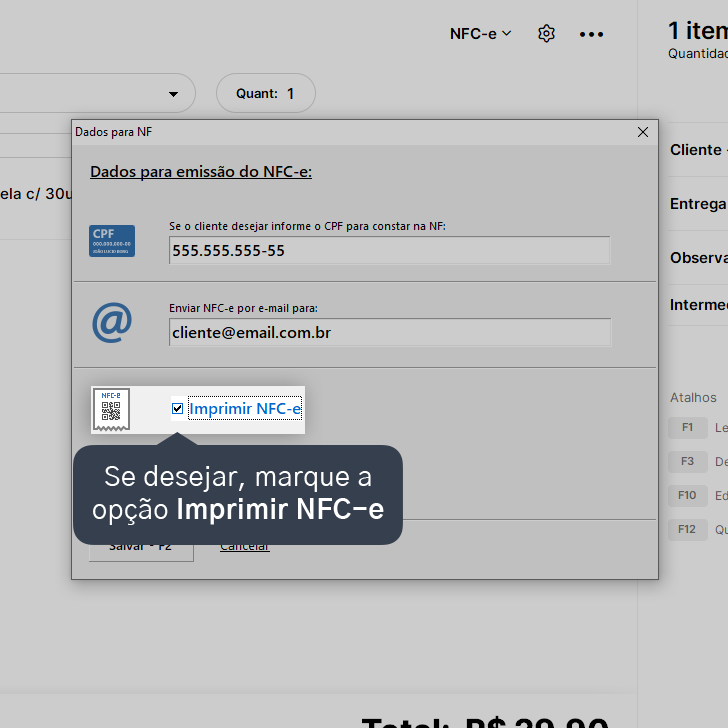
Task: Click the Cancelar link
Action: (x=245, y=548)
